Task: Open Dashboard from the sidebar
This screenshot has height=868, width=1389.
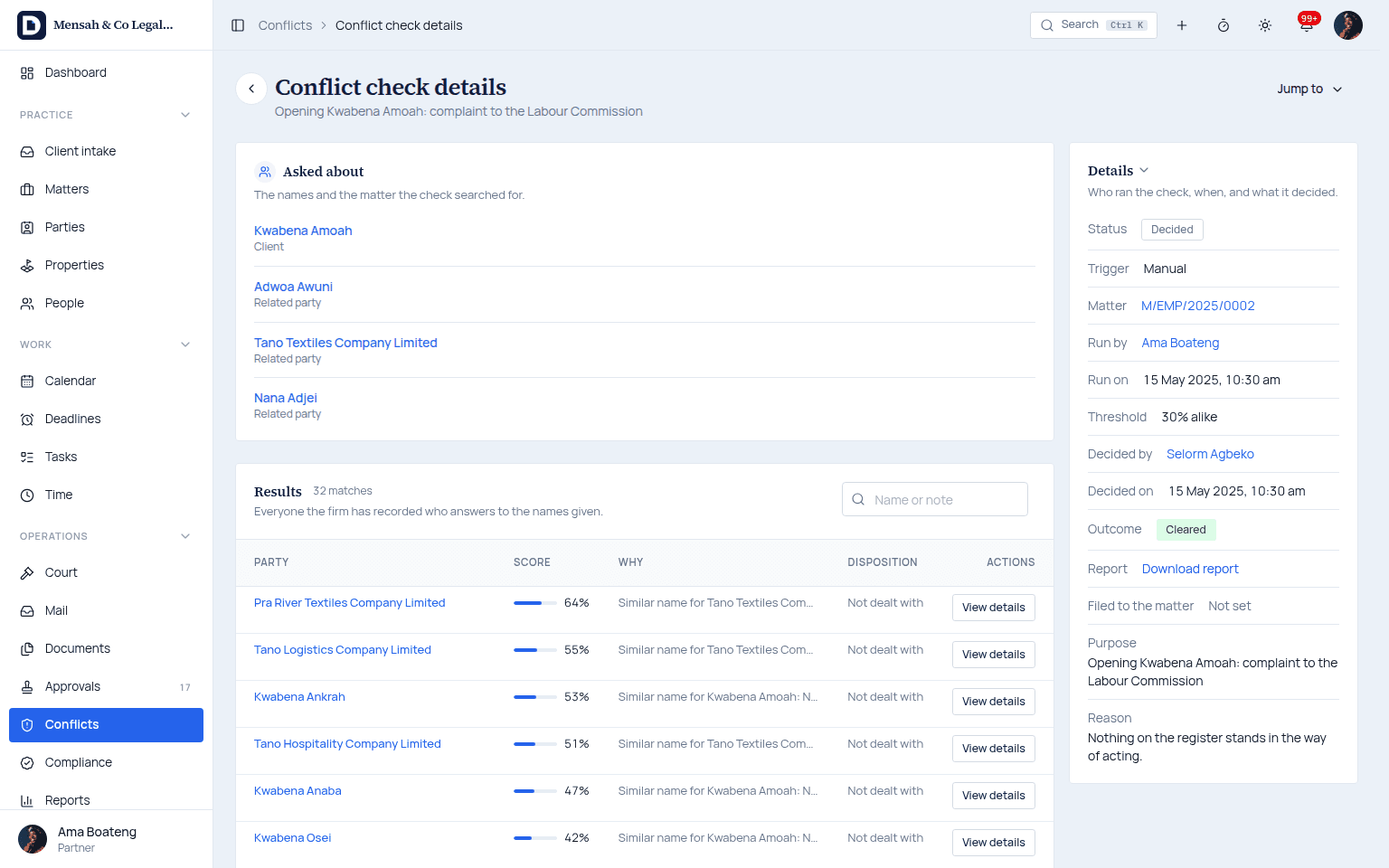Action: pos(106,72)
